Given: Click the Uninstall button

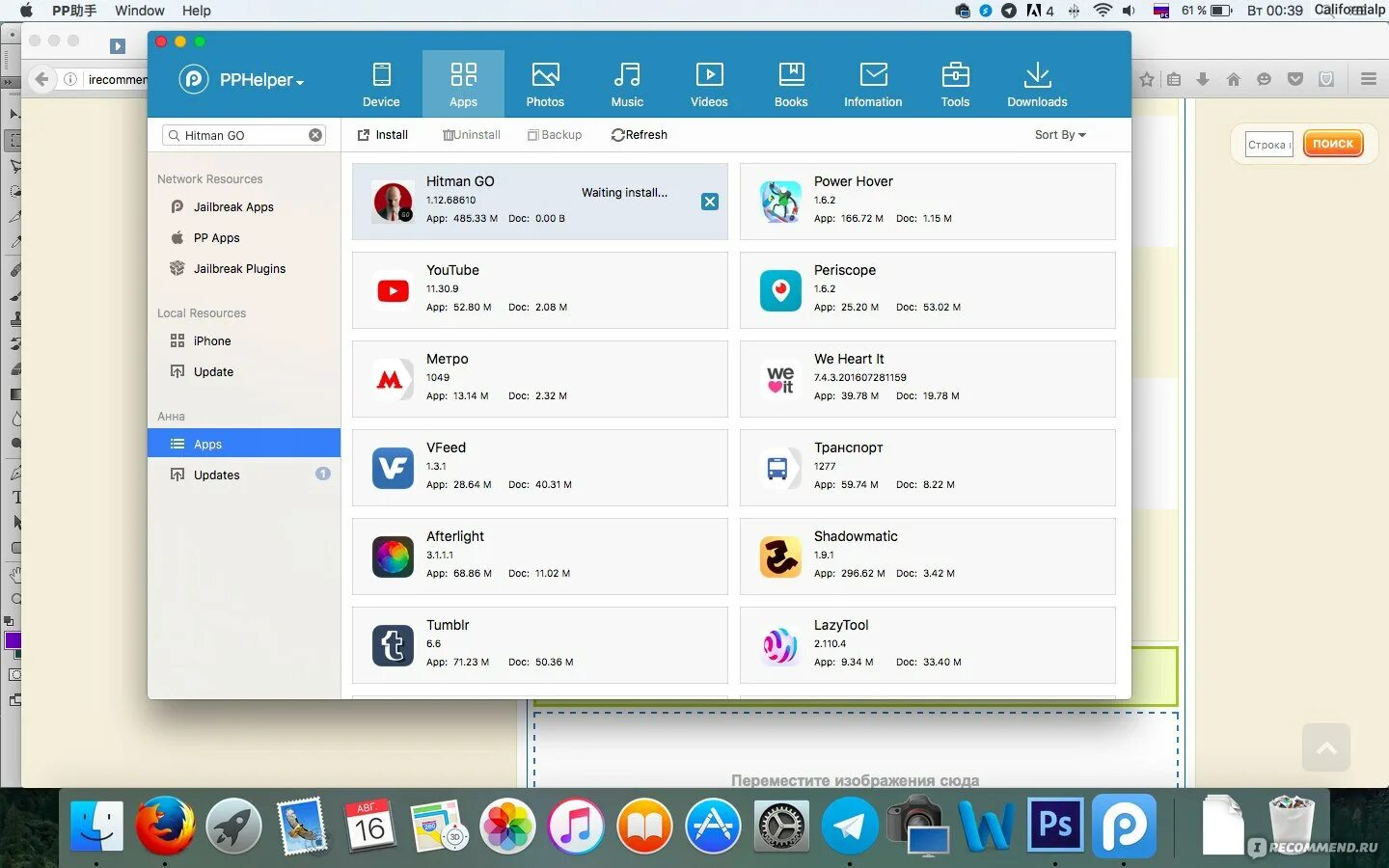Looking at the screenshot, I should 472,135.
